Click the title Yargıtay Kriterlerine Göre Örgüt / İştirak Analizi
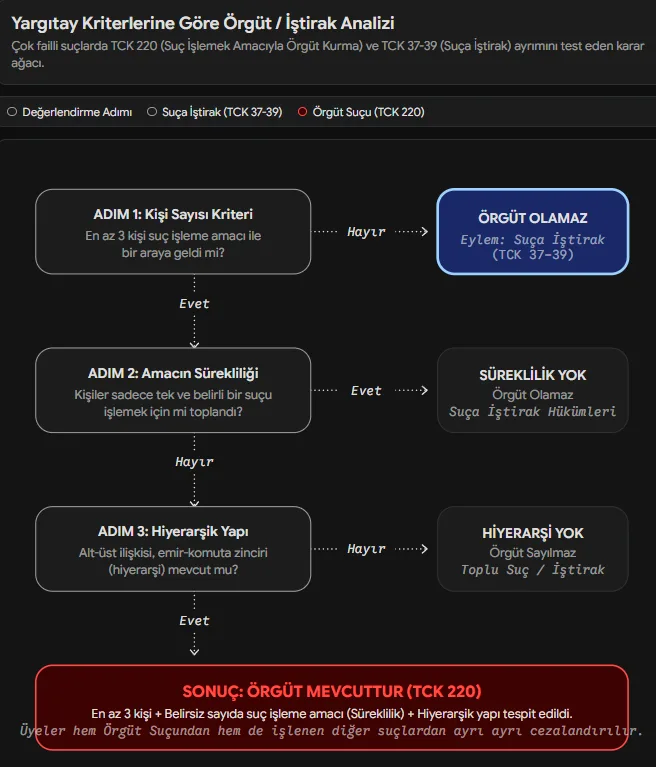This screenshot has height=767, width=656. 203,23
